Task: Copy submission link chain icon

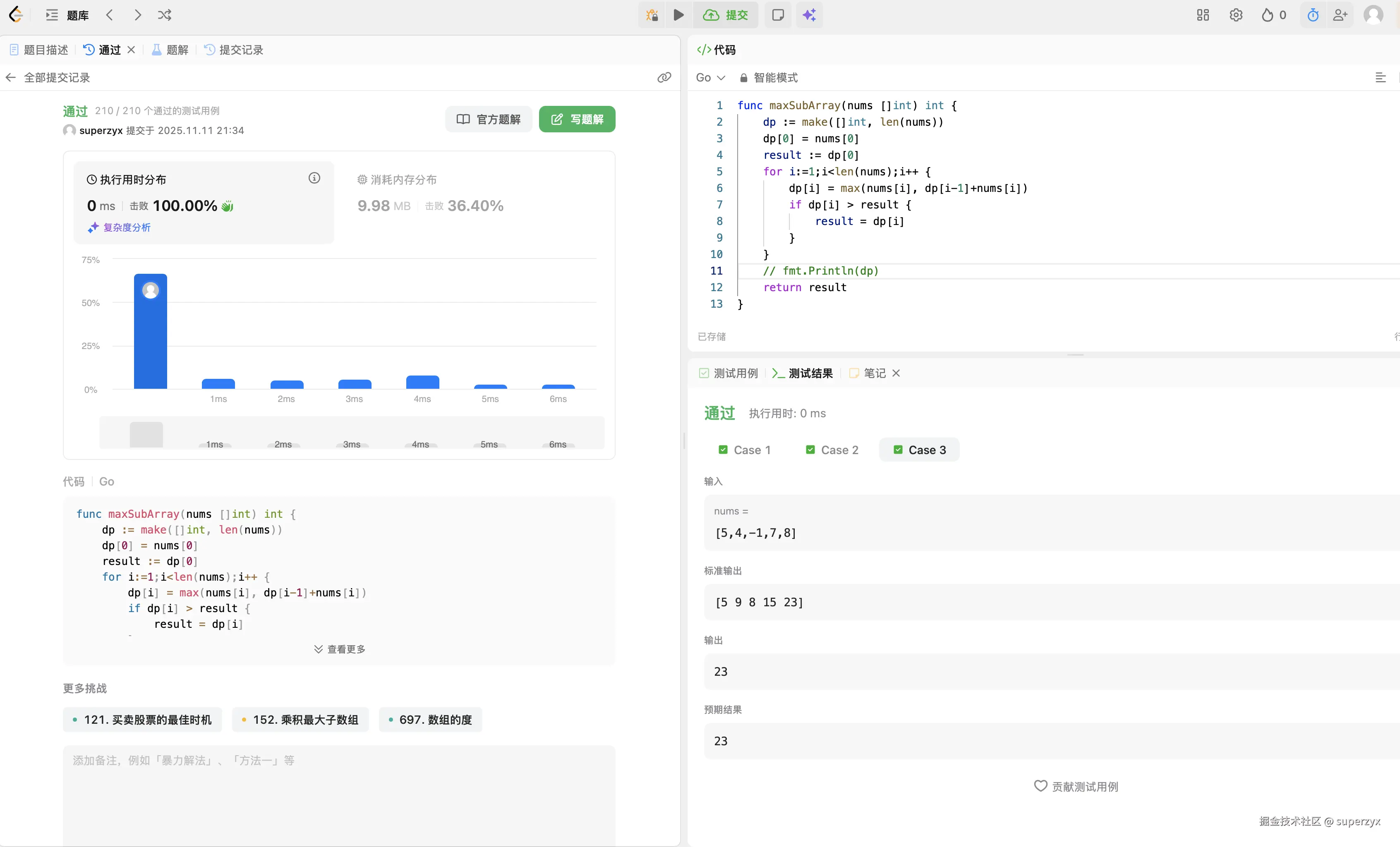Action: point(664,78)
